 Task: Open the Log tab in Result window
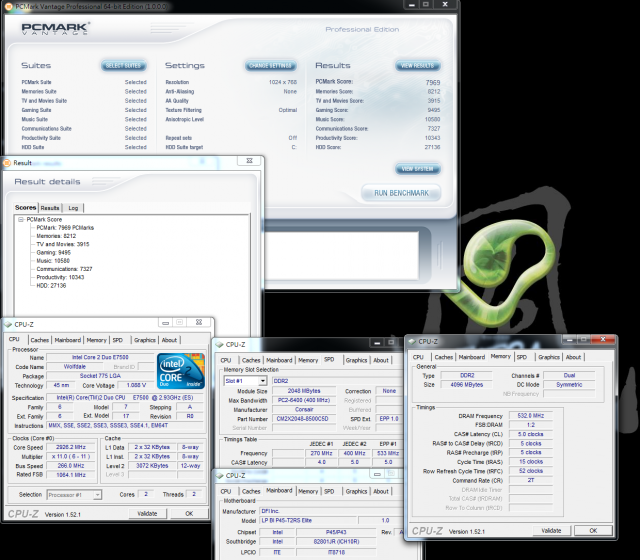pos(73,208)
